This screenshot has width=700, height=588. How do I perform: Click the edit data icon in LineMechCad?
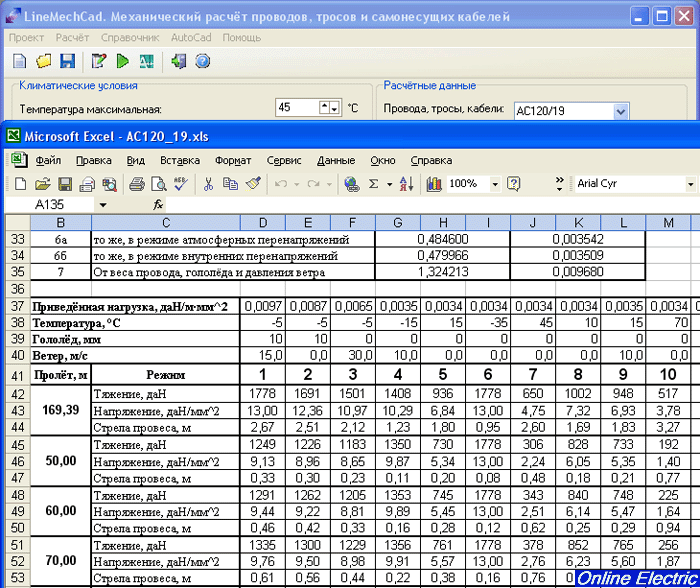tap(99, 61)
